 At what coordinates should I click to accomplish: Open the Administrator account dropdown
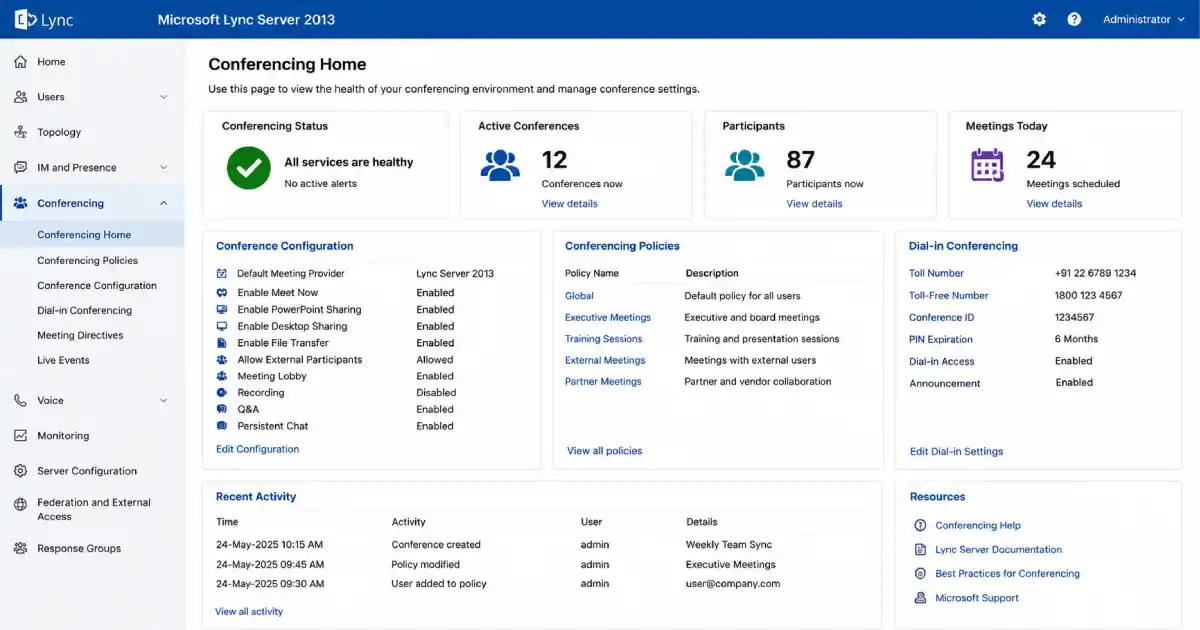[x=1143, y=19]
